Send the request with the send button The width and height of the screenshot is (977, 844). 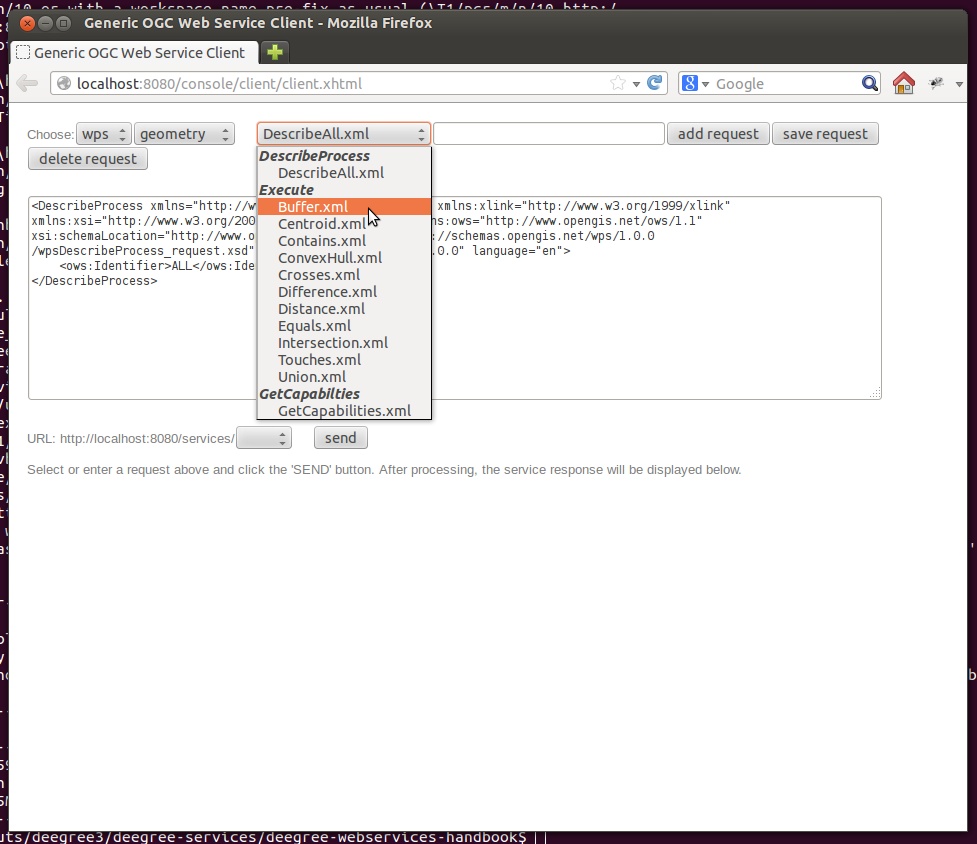(340, 438)
